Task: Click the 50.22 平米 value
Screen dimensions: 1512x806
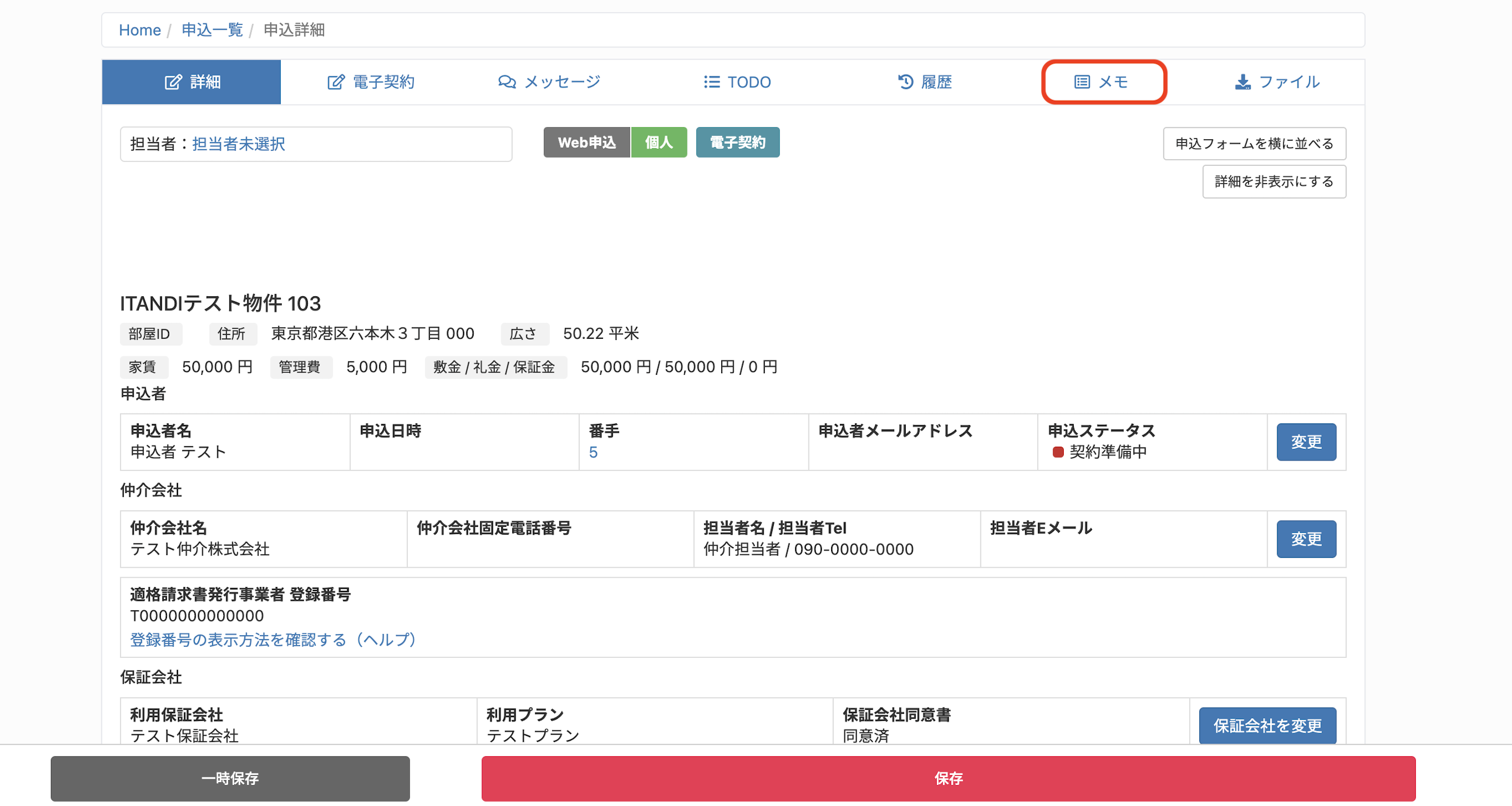Action: tap(601, 334)
